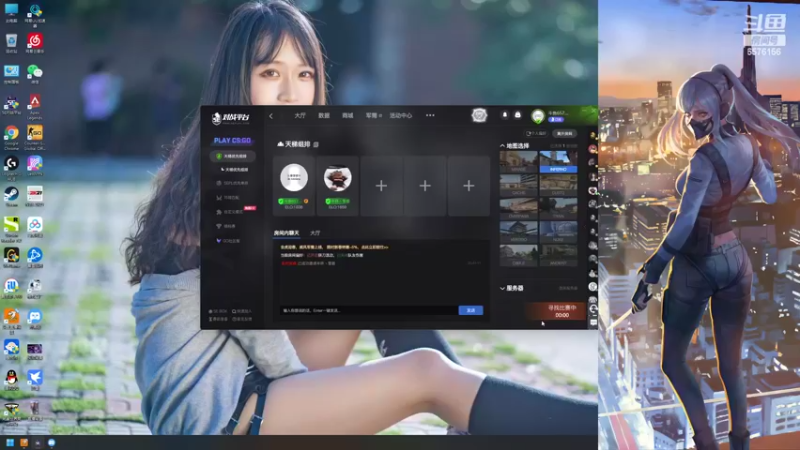This screenshot has width=800, height=450.
Task: Open the Apex Legends desktop icon
Action: (x=35, y=107)
